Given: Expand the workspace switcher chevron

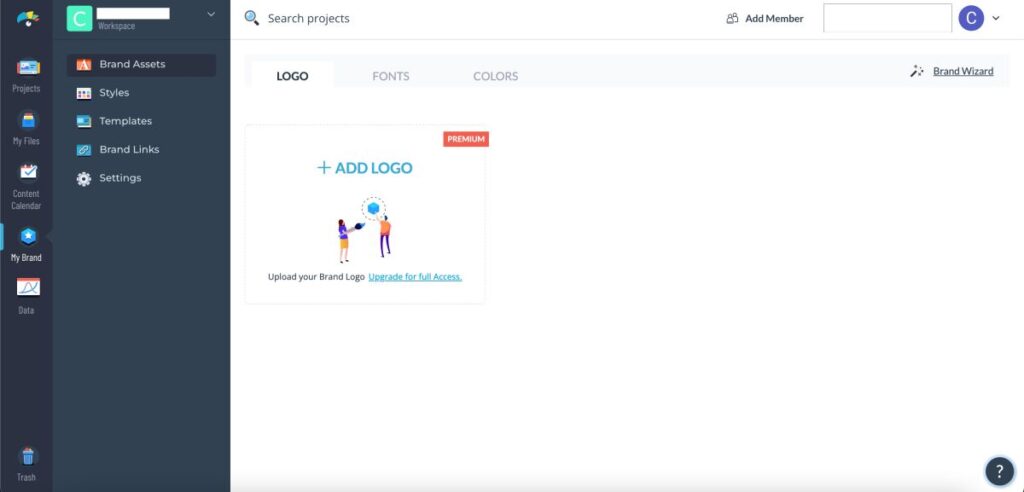Looking at the screenshot, I should [x=210, y=14].
